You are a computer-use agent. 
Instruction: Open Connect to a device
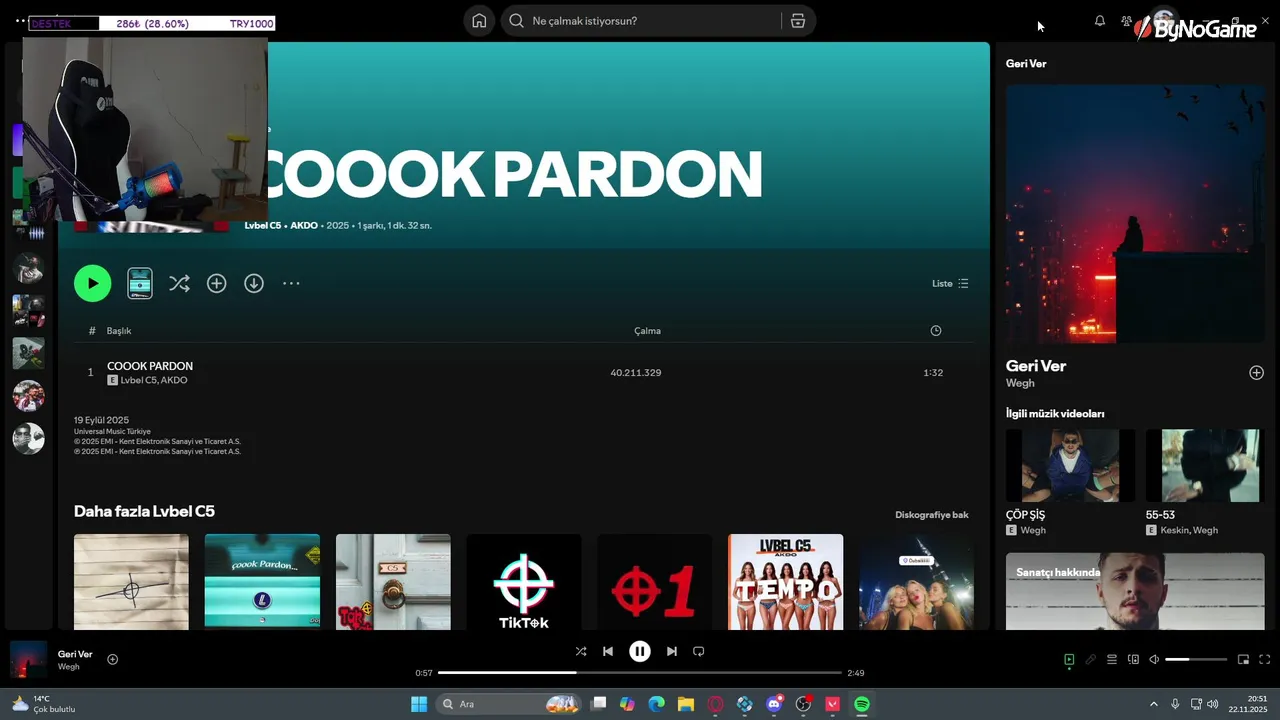click(1133, 659)
